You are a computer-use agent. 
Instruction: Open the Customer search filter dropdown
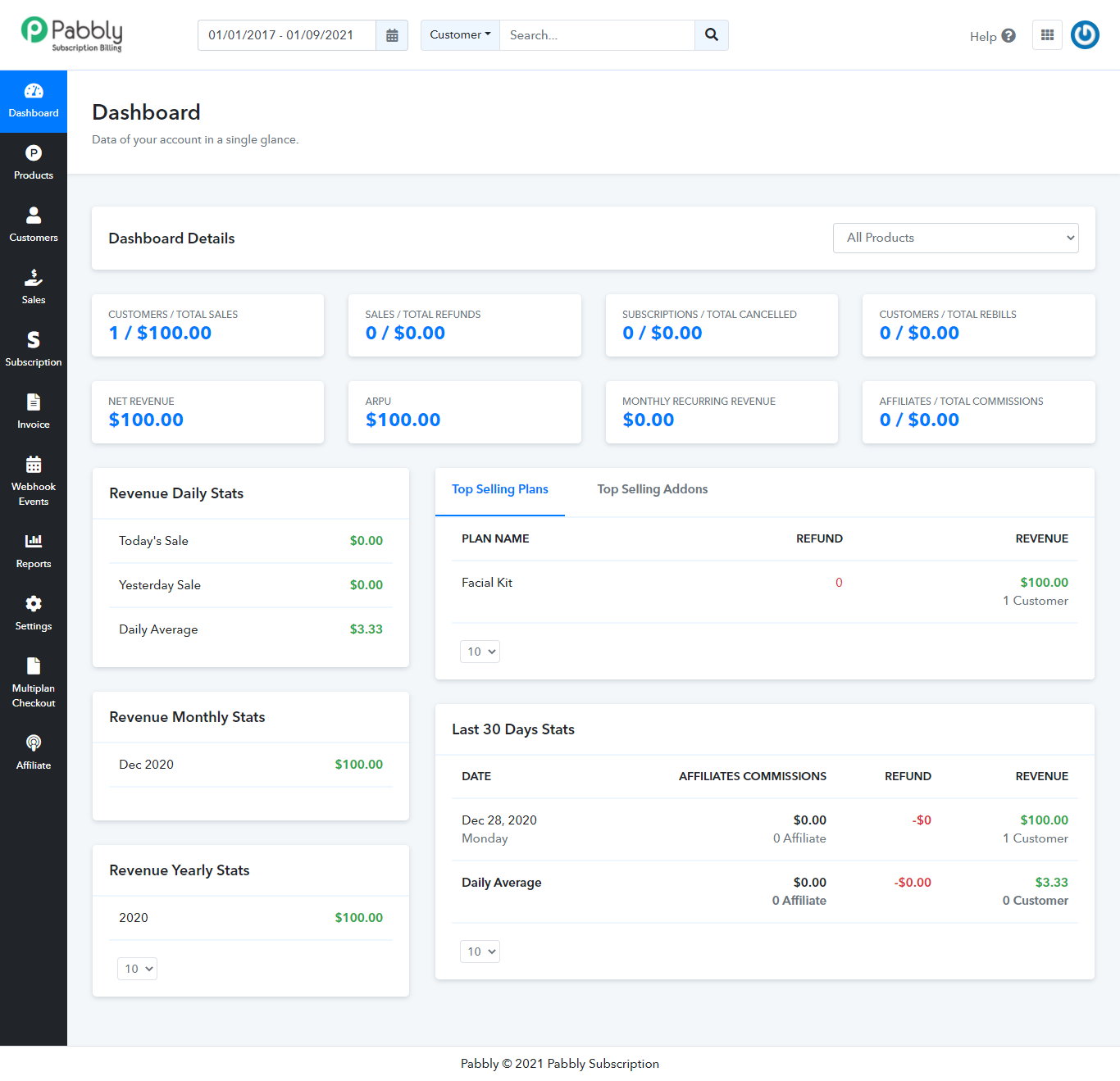[459, 34]
